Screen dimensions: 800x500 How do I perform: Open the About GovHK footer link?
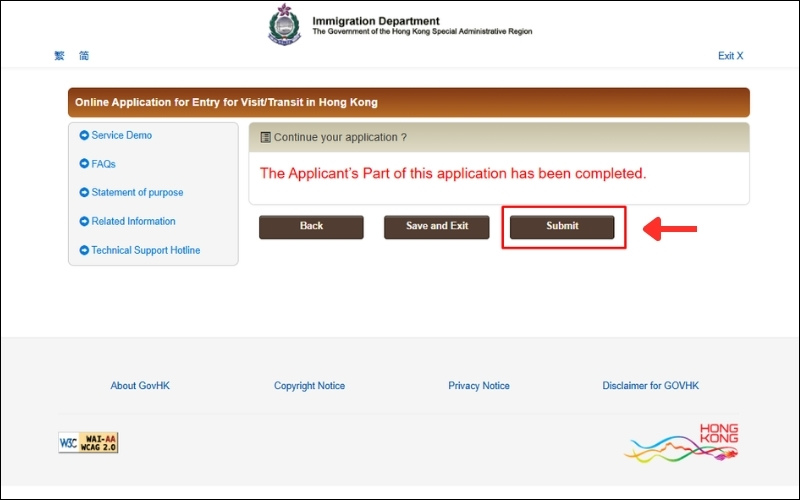[x=140, y=386]
